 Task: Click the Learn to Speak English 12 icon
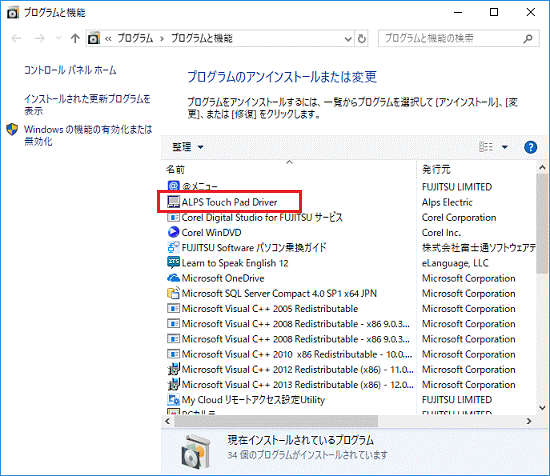pos(173,263)
